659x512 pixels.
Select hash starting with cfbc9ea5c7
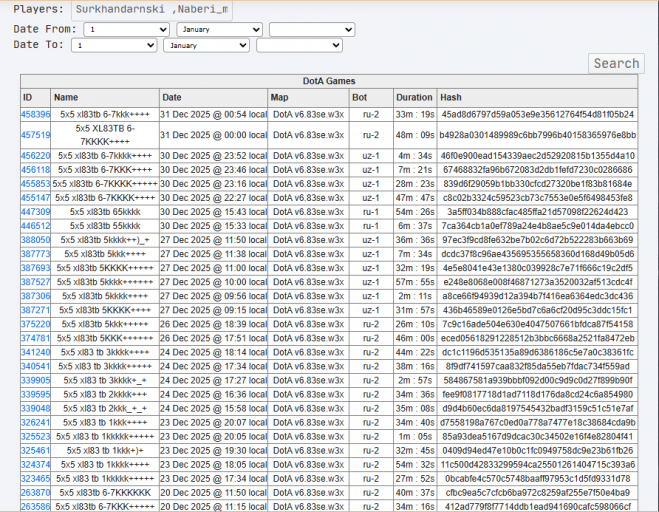(x=538, y=493)
